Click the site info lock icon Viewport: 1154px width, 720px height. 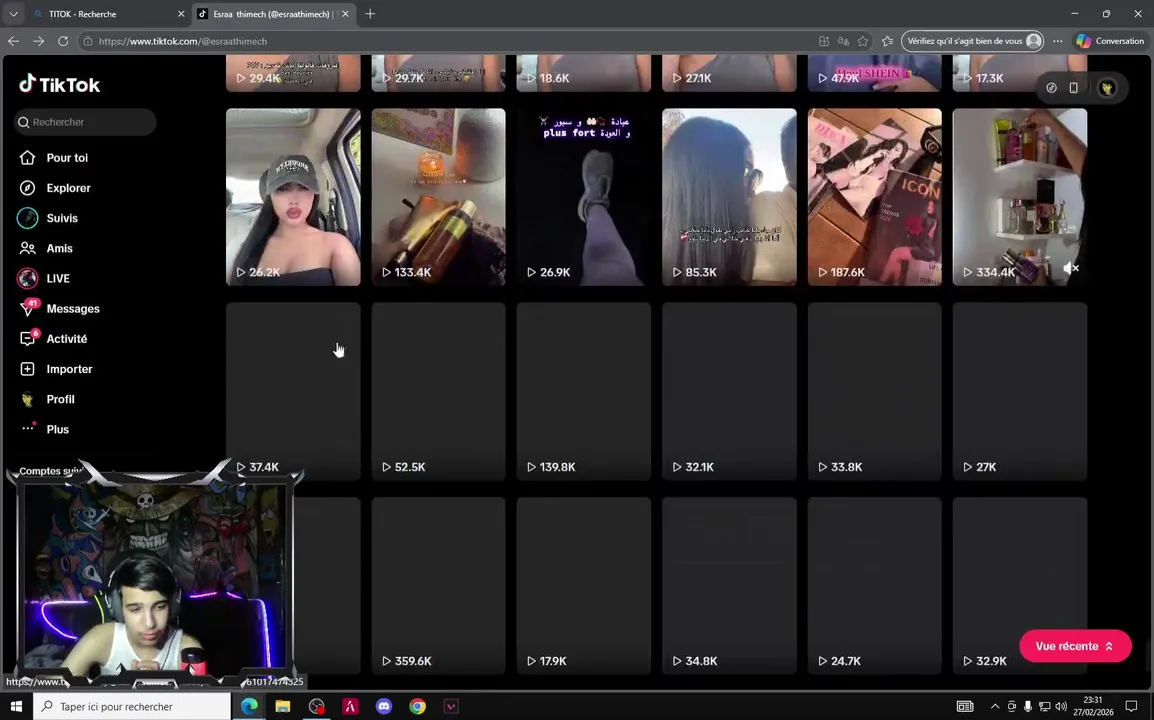point(88,41)
